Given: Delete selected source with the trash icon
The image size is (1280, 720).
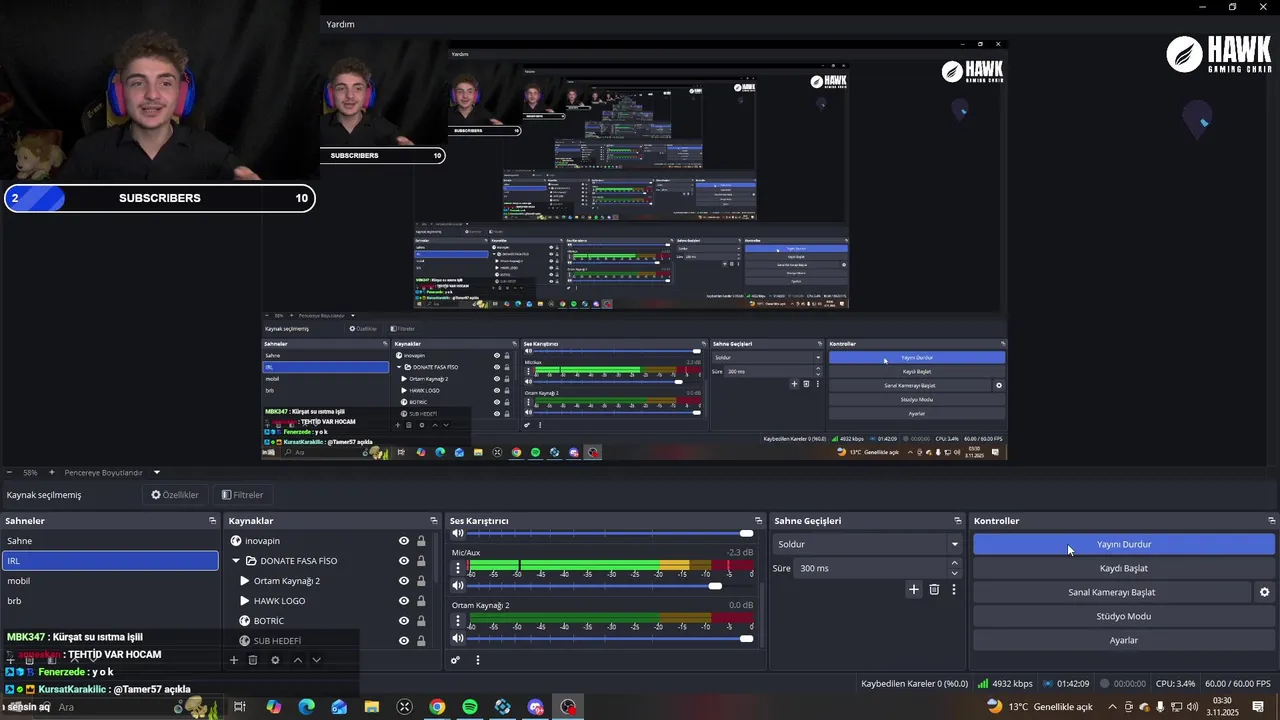Looking at the screenshot, I should 253,660.
